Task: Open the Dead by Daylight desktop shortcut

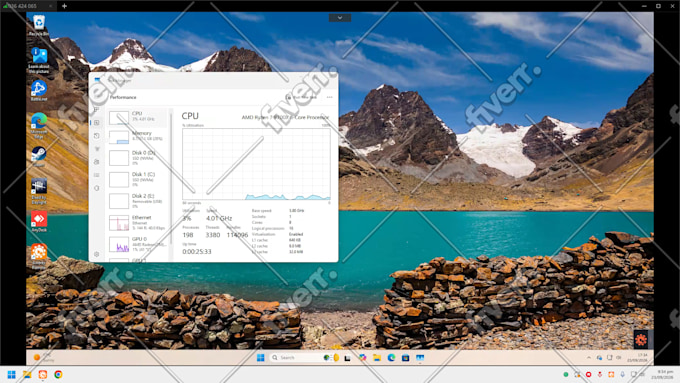Action: coord(39,191)
